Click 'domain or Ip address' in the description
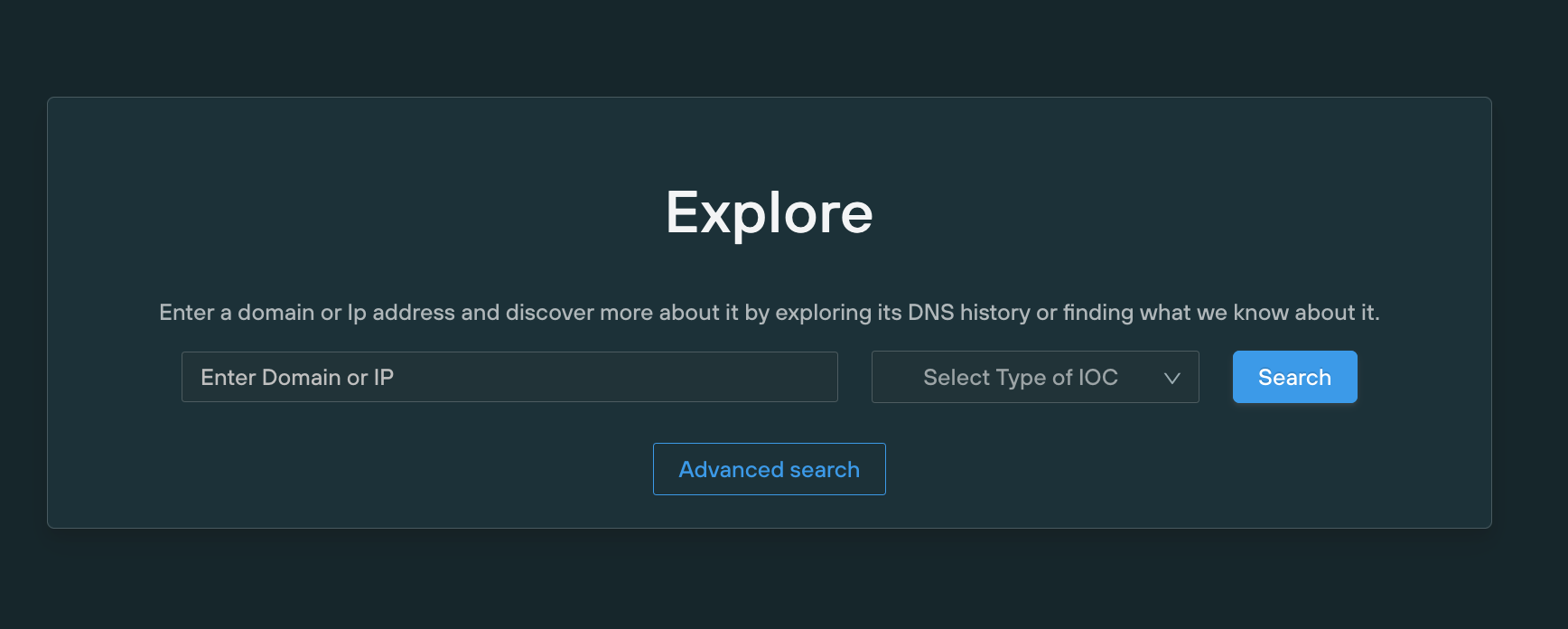Viewport: 1568px width, 629px height. point(346,313)
